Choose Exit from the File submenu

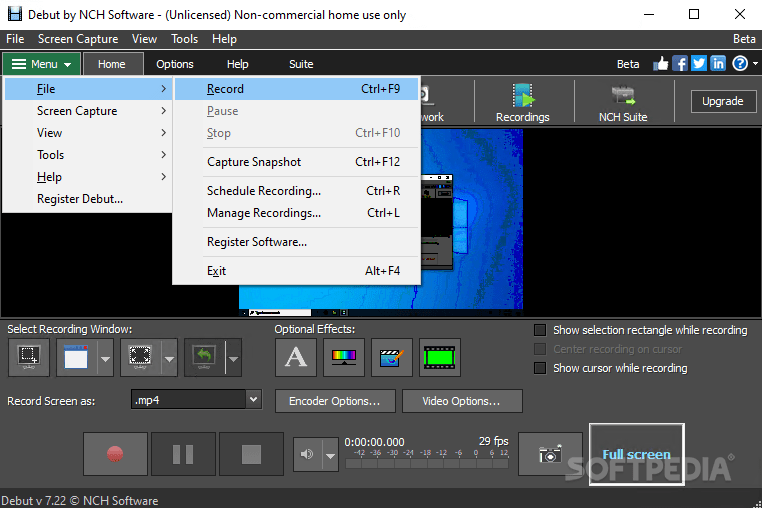pyautogui.click(x=296, y=271)
